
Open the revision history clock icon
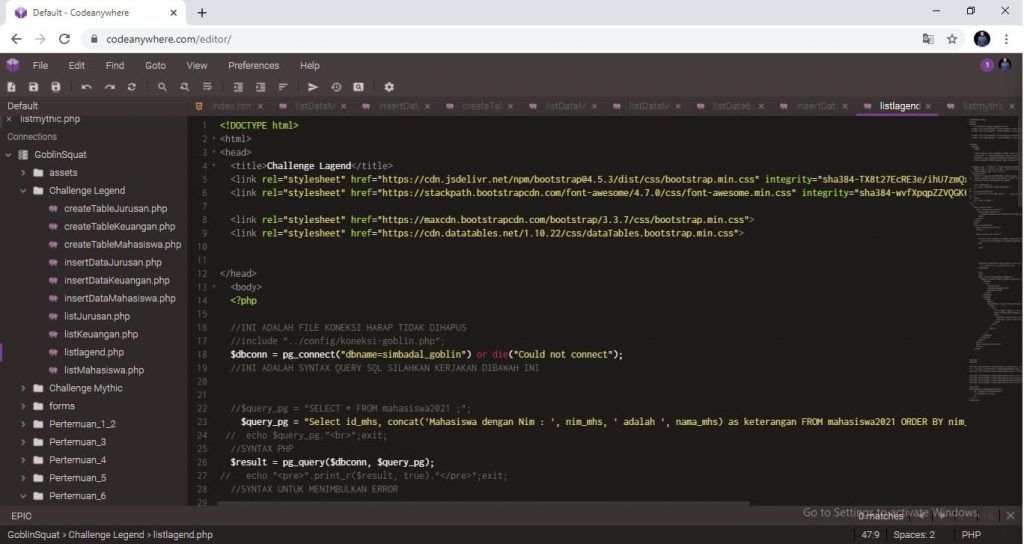tap(336, 87)
